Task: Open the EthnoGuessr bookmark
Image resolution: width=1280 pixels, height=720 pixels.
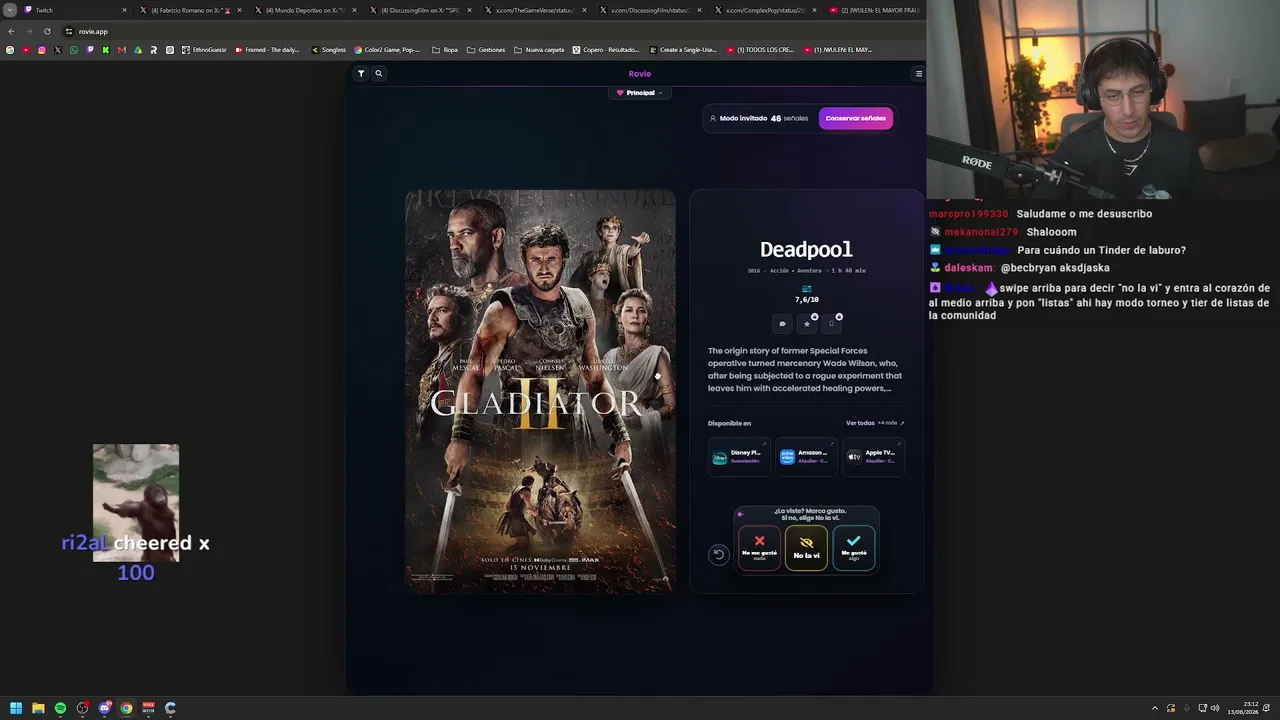Action: click(x=204, y=50)
